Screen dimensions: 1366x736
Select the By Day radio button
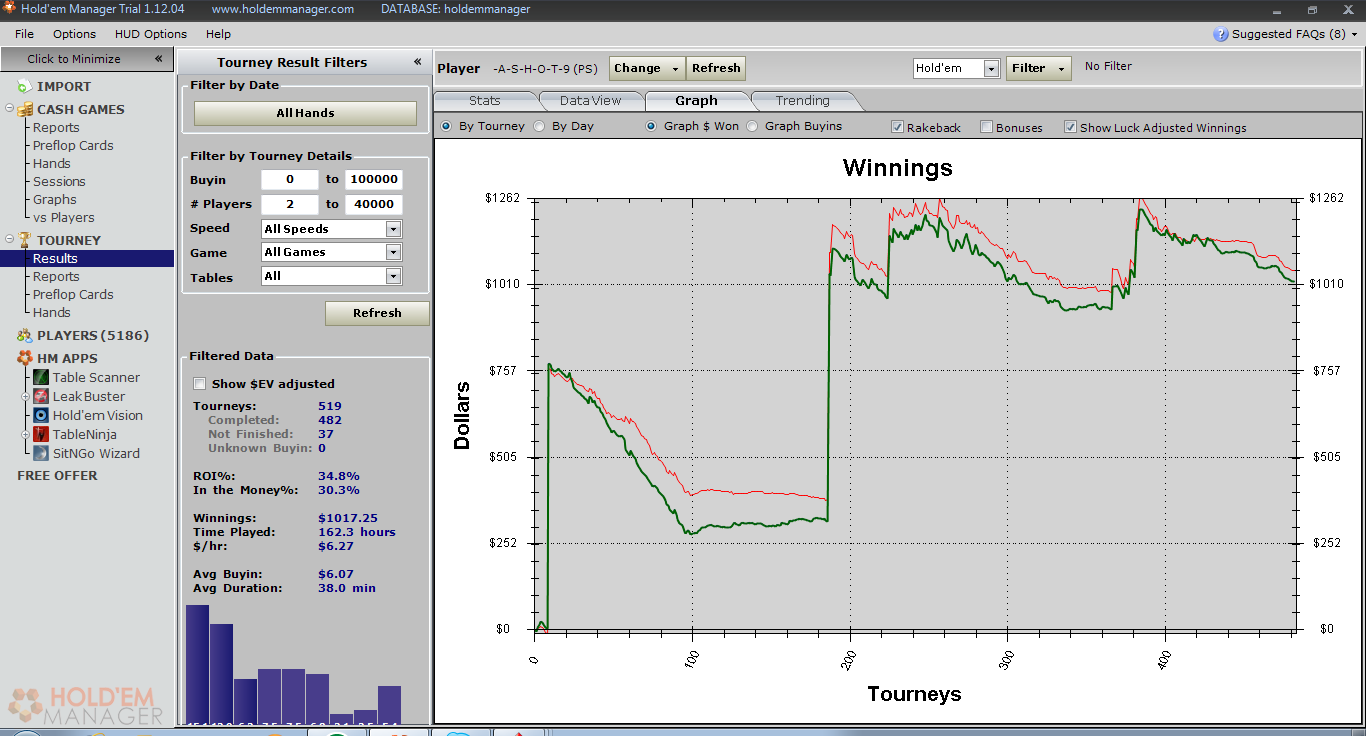coord(539,127)
